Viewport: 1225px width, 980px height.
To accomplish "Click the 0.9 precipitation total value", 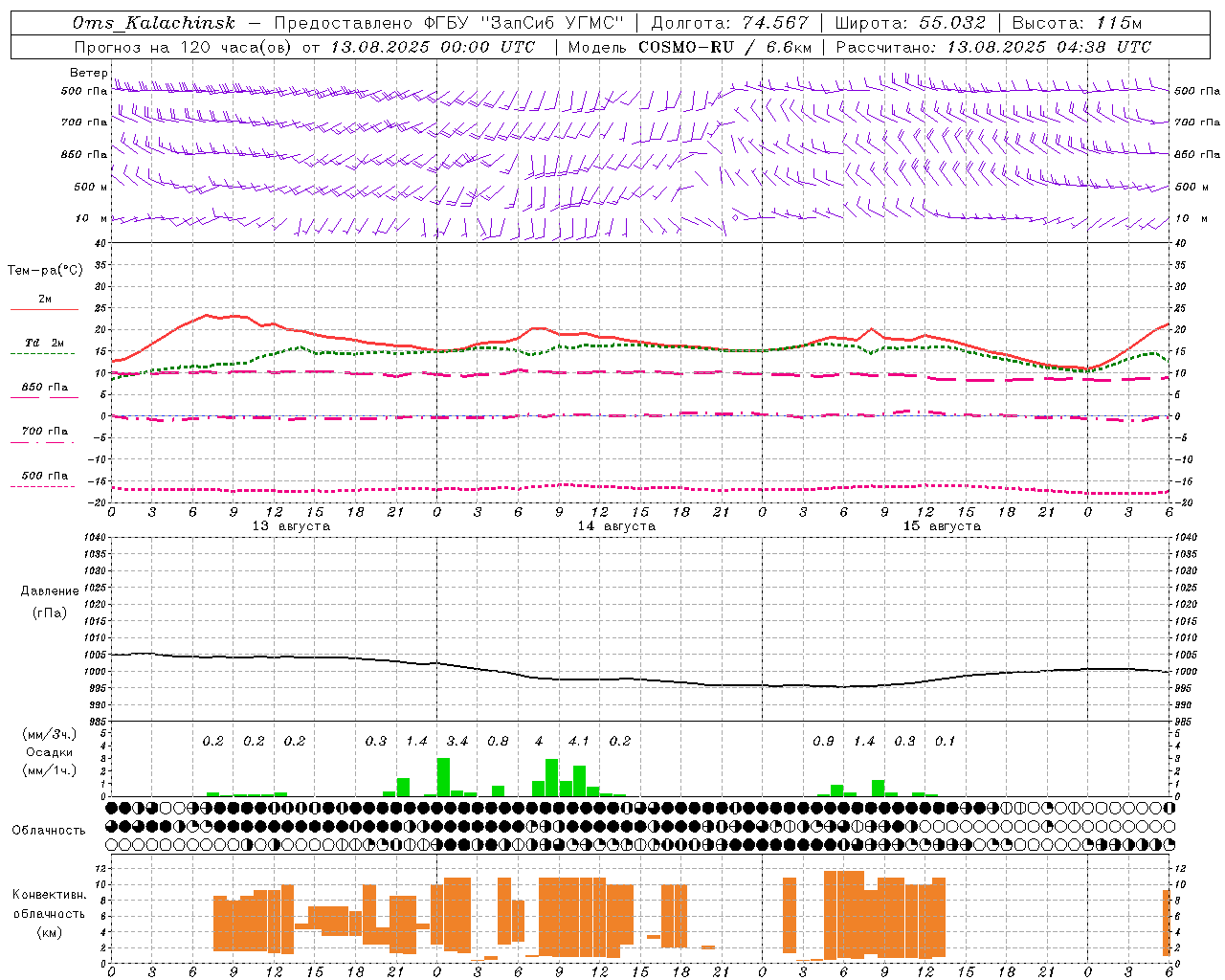I will pyautogui.click(x=823, y=741).
